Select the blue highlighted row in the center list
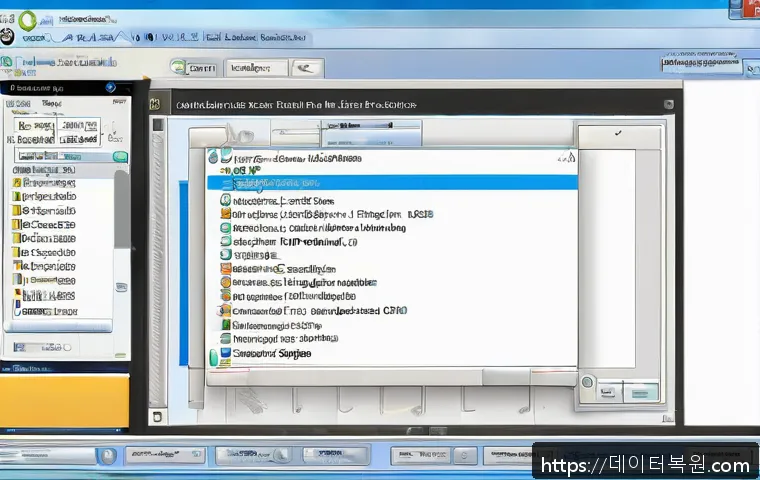The height and width of the screenshot is (480, 760). (390, 184)
